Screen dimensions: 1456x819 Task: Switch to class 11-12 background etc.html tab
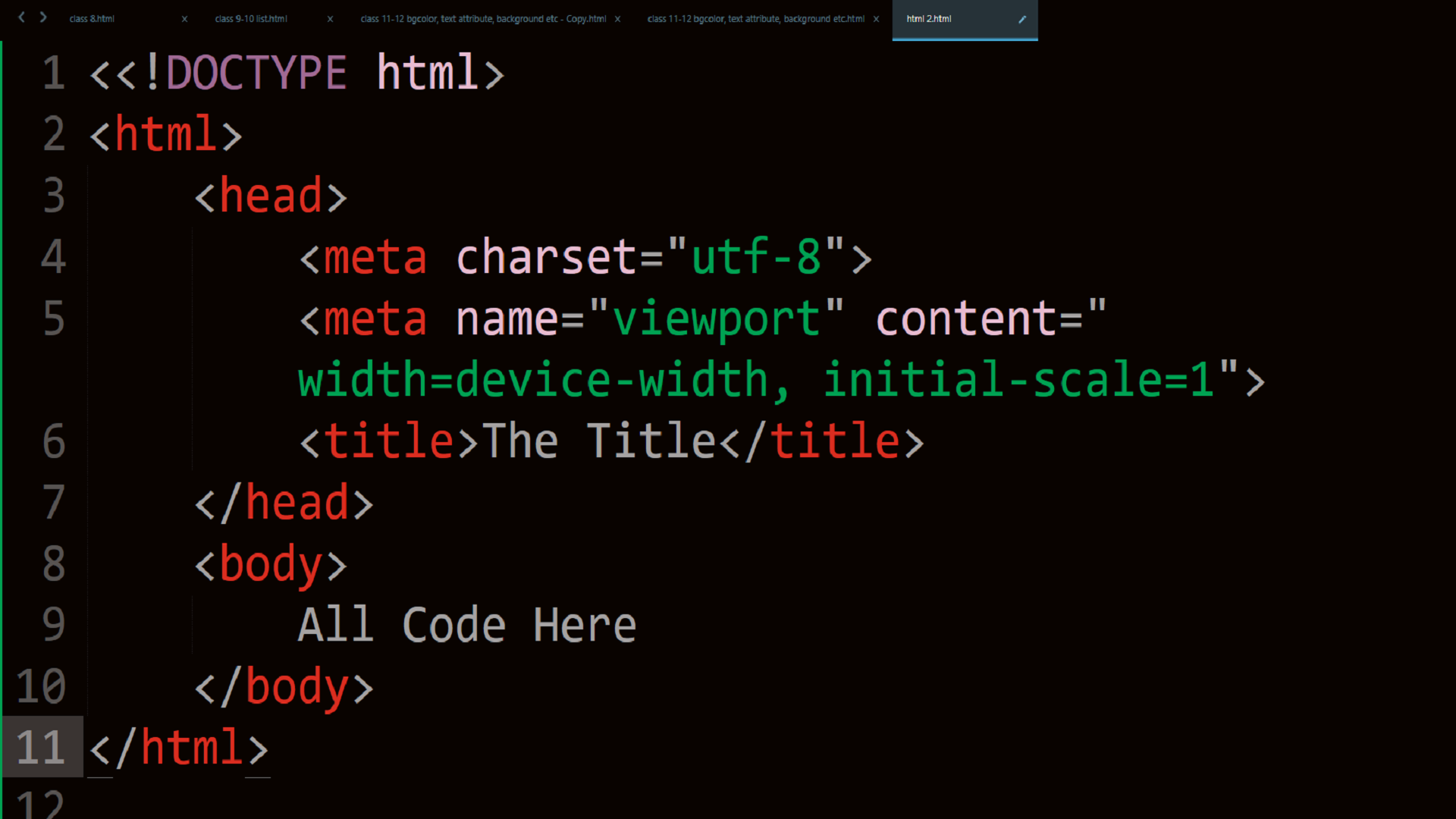(755, 19)
